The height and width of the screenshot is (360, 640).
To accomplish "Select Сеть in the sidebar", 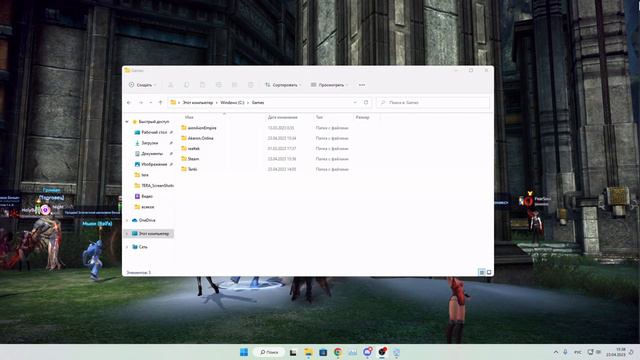I will pyautogui.click(x=143, y=247).
